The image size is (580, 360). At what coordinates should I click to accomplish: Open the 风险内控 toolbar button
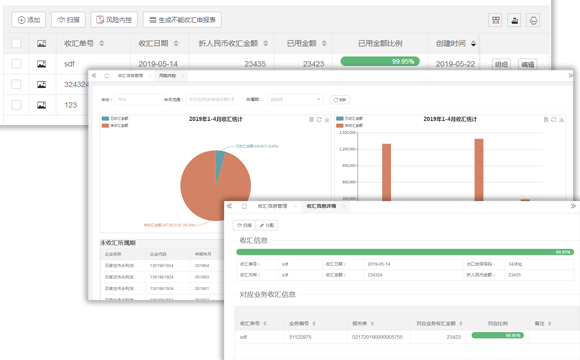(114, 20)
